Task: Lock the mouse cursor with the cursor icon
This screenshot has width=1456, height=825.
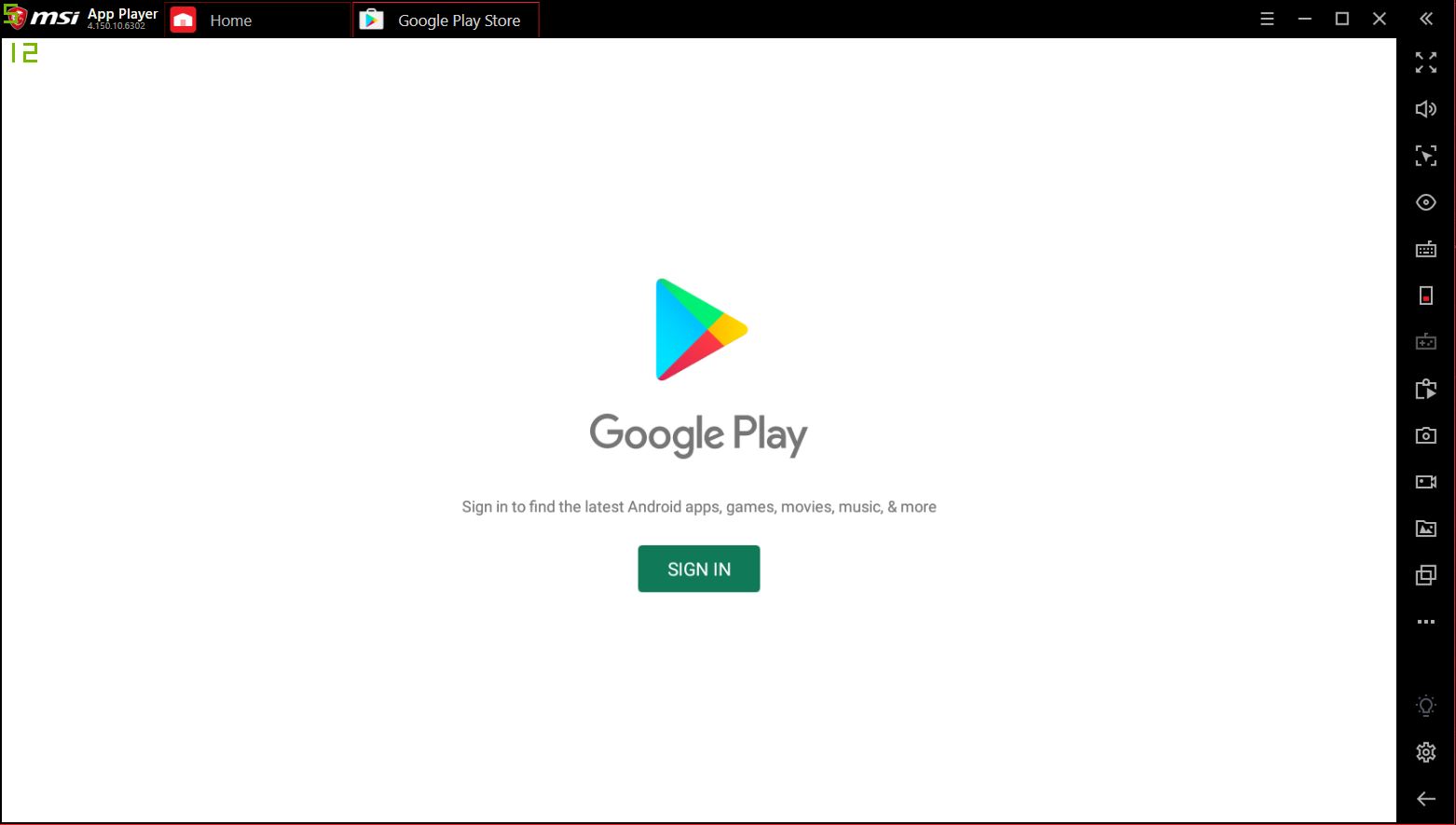Action: click(x=1425, y=156)
